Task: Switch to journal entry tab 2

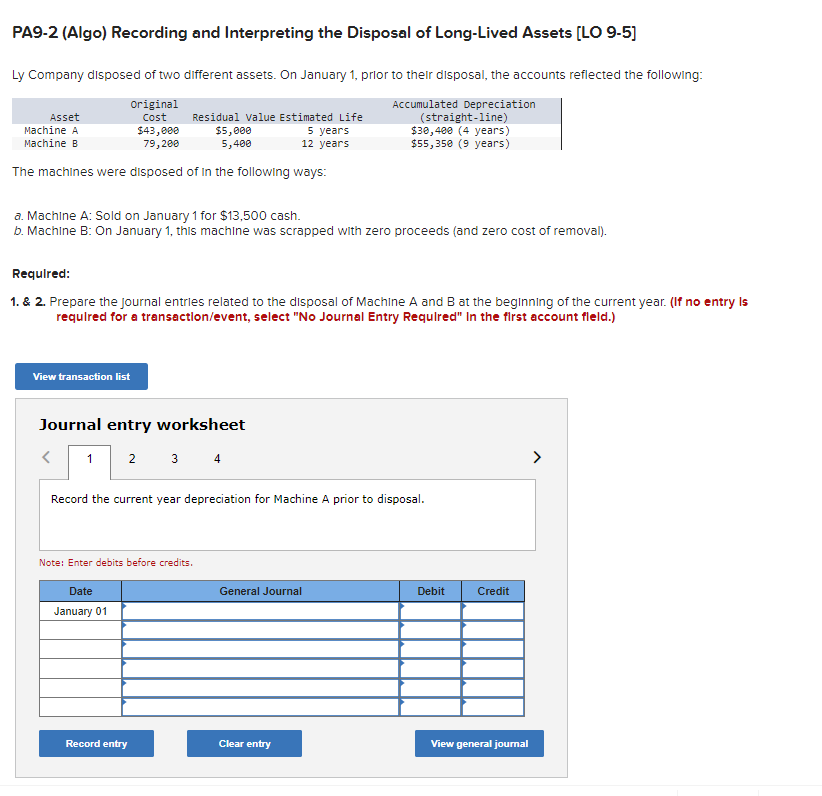Action: click(132, 459)
